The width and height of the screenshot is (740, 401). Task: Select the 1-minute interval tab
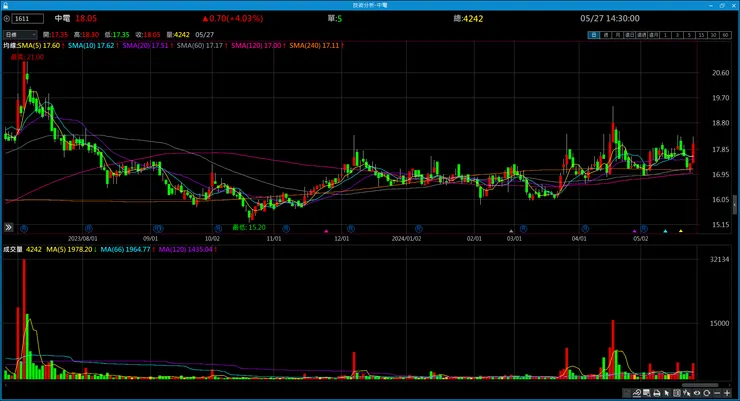pyautogui.click(x=665, y=35)
